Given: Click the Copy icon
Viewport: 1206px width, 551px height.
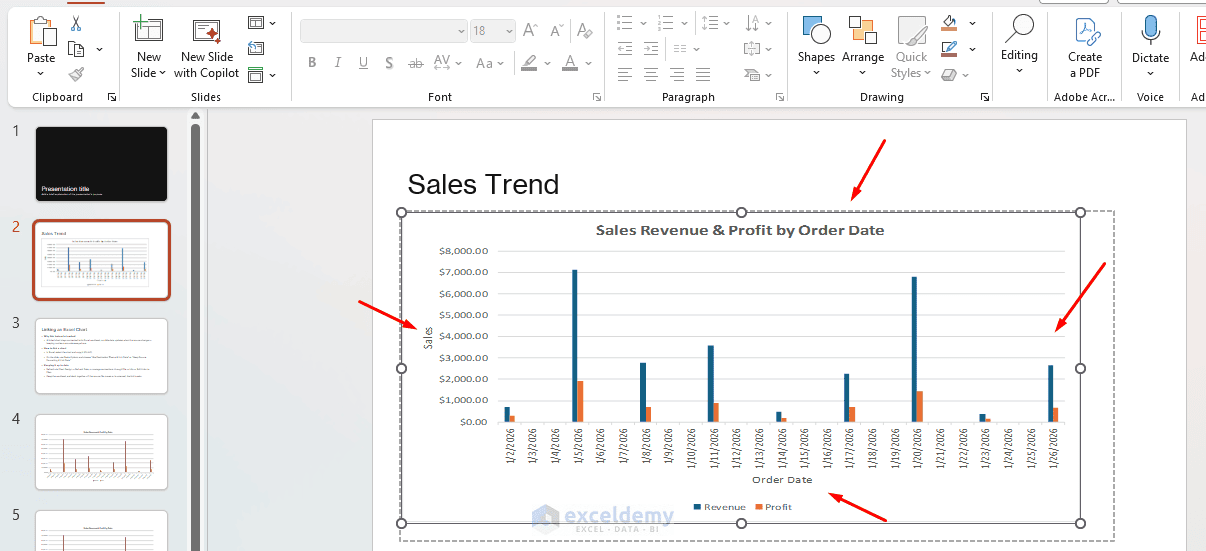Looking at the screenshot, I should tap(76, 49).
